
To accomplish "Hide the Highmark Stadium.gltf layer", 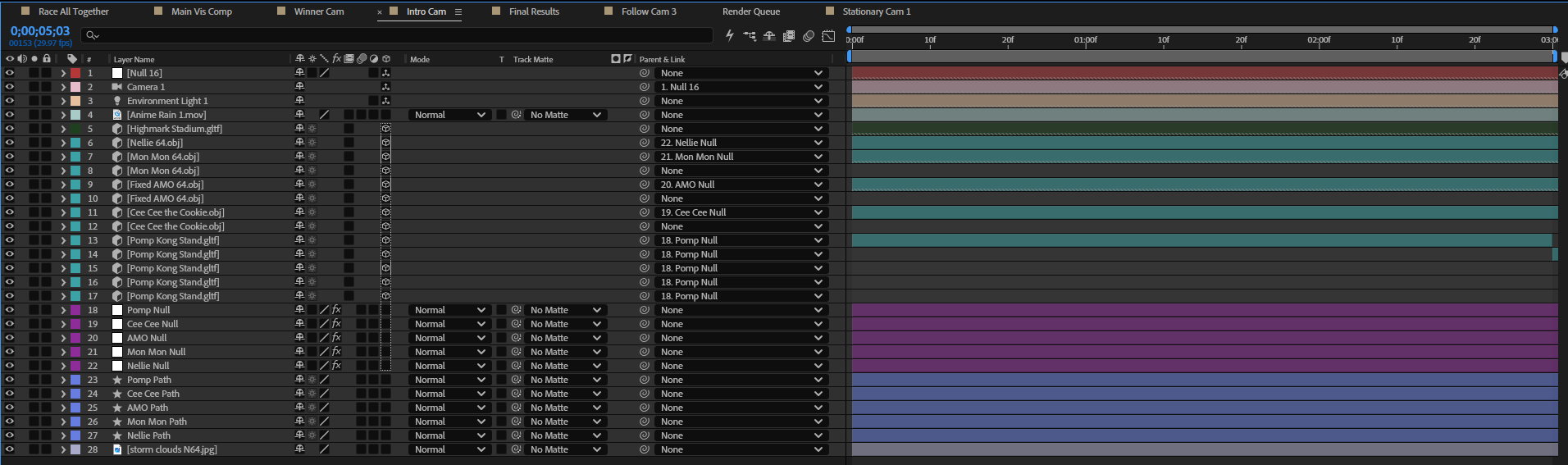I will [10, 129].
